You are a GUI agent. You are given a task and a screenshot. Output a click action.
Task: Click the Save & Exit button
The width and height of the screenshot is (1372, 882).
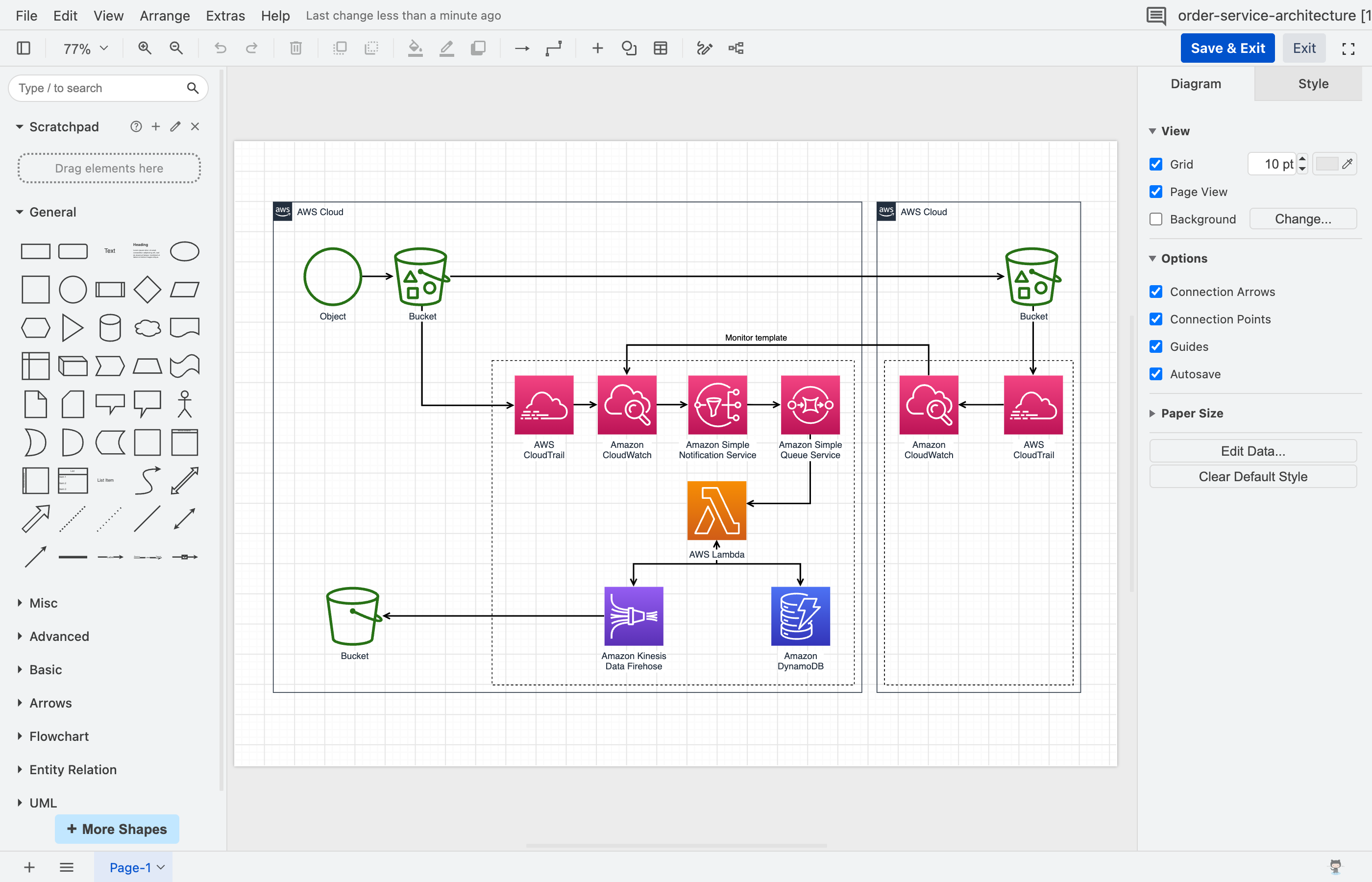(x=1227, y=48)
